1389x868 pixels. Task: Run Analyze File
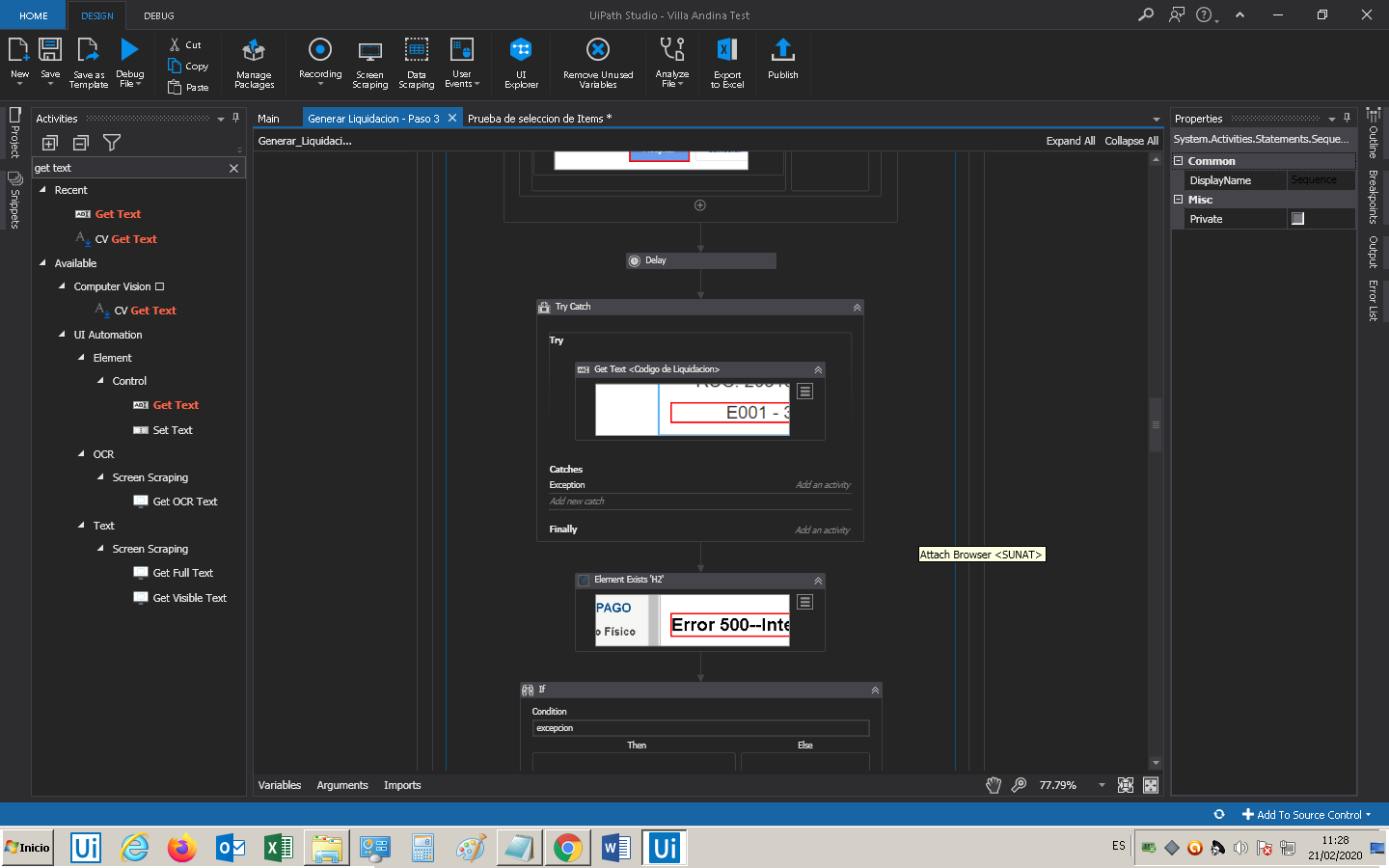(672, 63)
